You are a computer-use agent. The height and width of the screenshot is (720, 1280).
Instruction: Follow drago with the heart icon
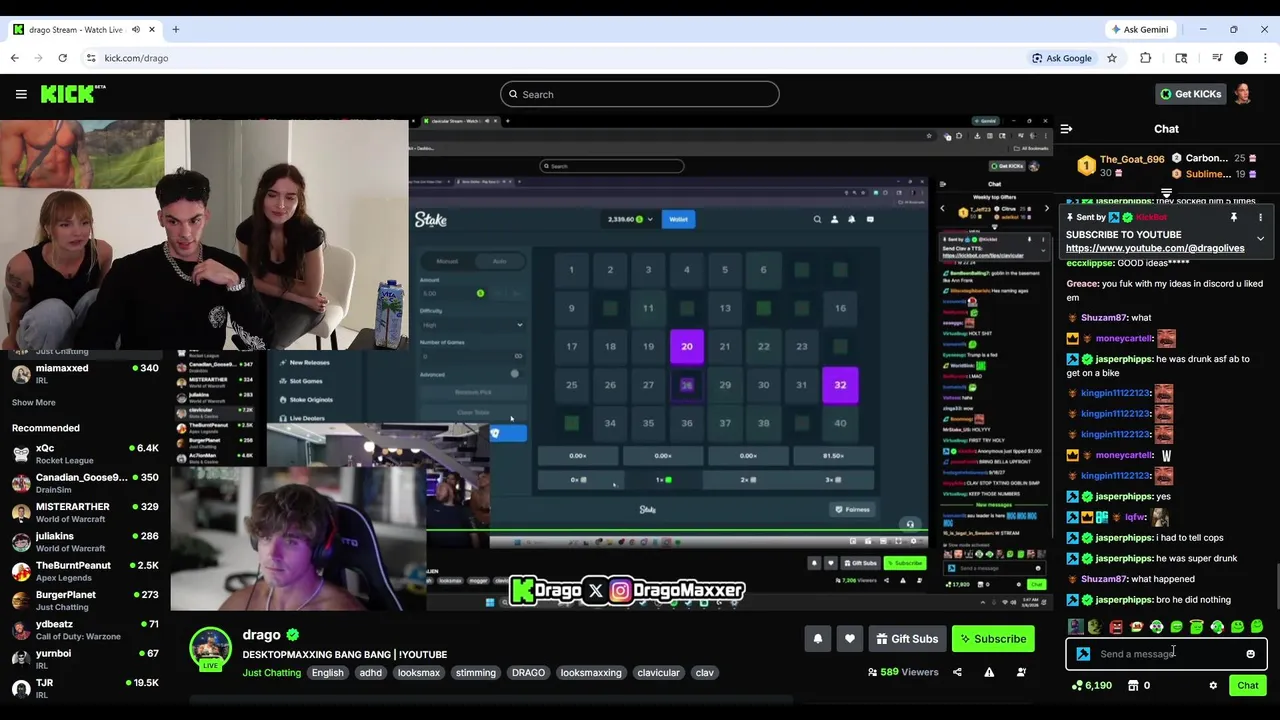[x=850, y=639]
